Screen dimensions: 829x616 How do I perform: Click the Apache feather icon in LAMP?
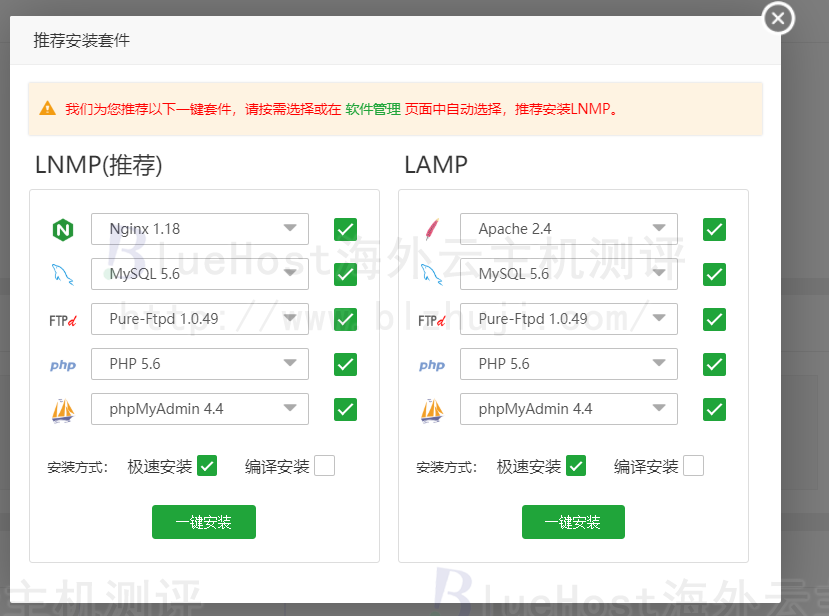click(x=432, y=229)
